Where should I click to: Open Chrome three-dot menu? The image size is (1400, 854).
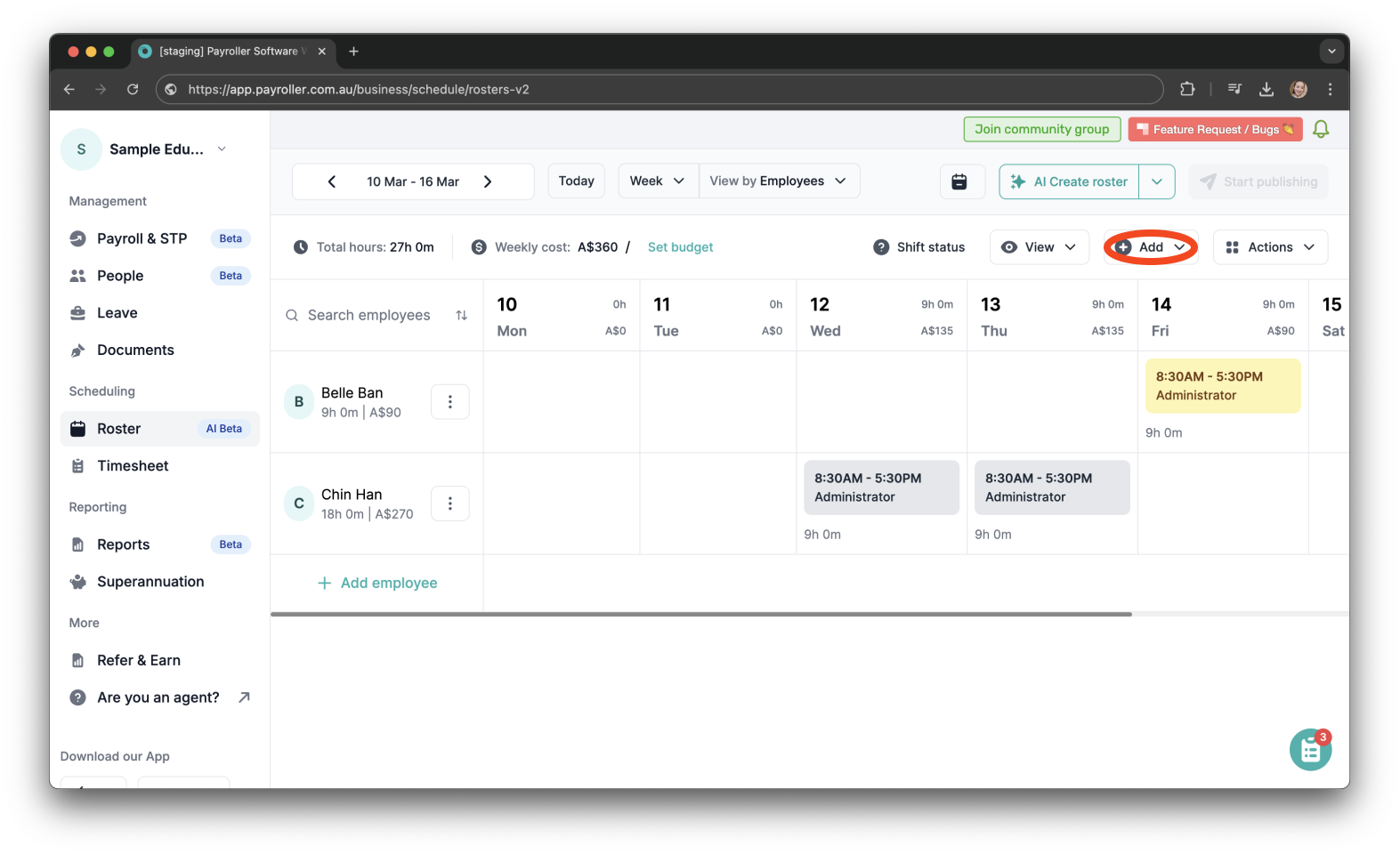tap(1331, 89)
